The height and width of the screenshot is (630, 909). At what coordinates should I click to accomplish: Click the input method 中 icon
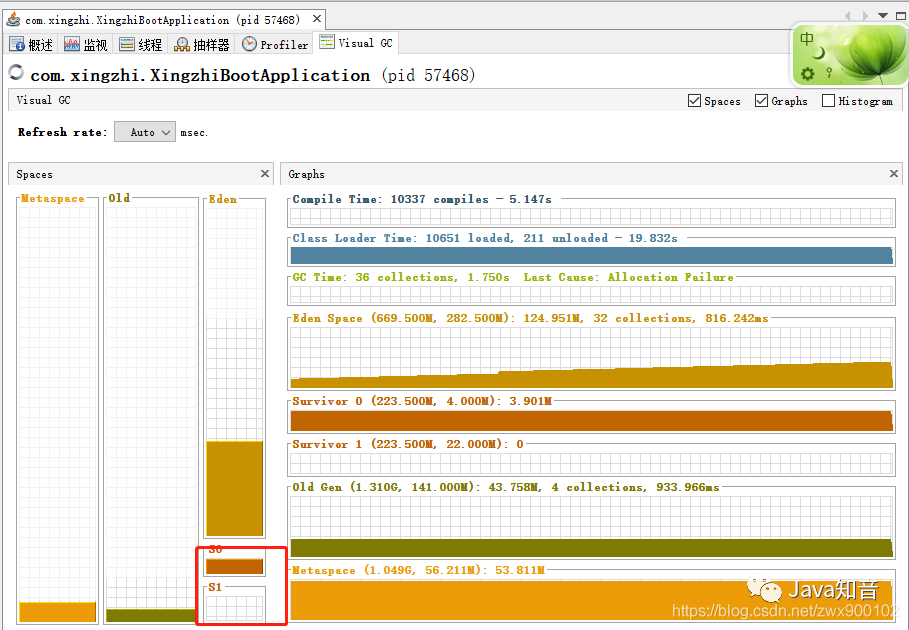coord(806,39)
